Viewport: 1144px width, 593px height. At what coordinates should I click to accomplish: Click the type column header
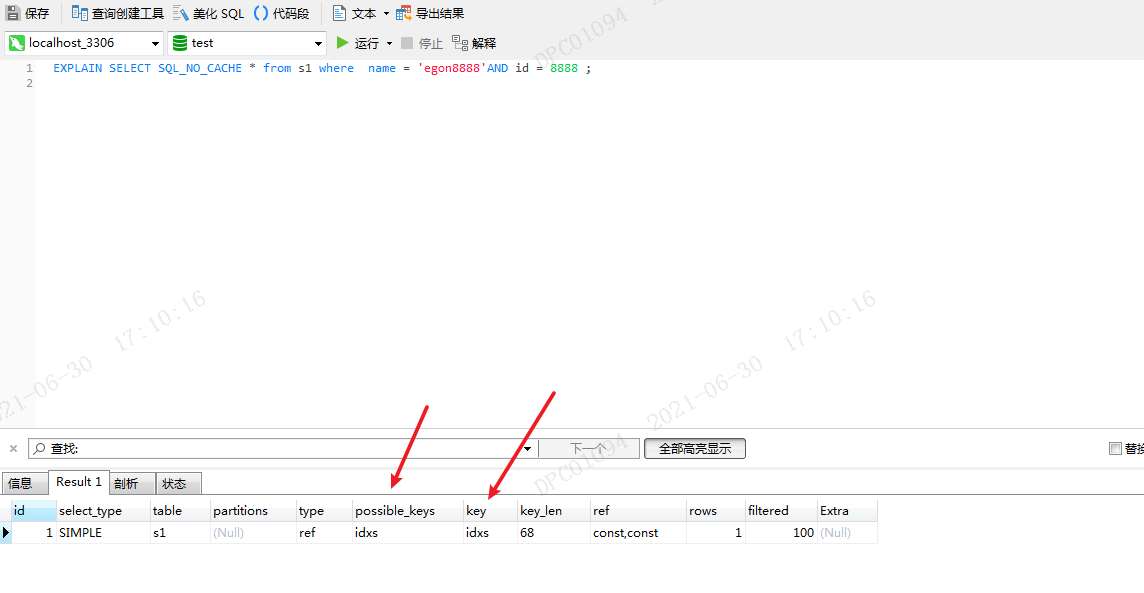324,511
